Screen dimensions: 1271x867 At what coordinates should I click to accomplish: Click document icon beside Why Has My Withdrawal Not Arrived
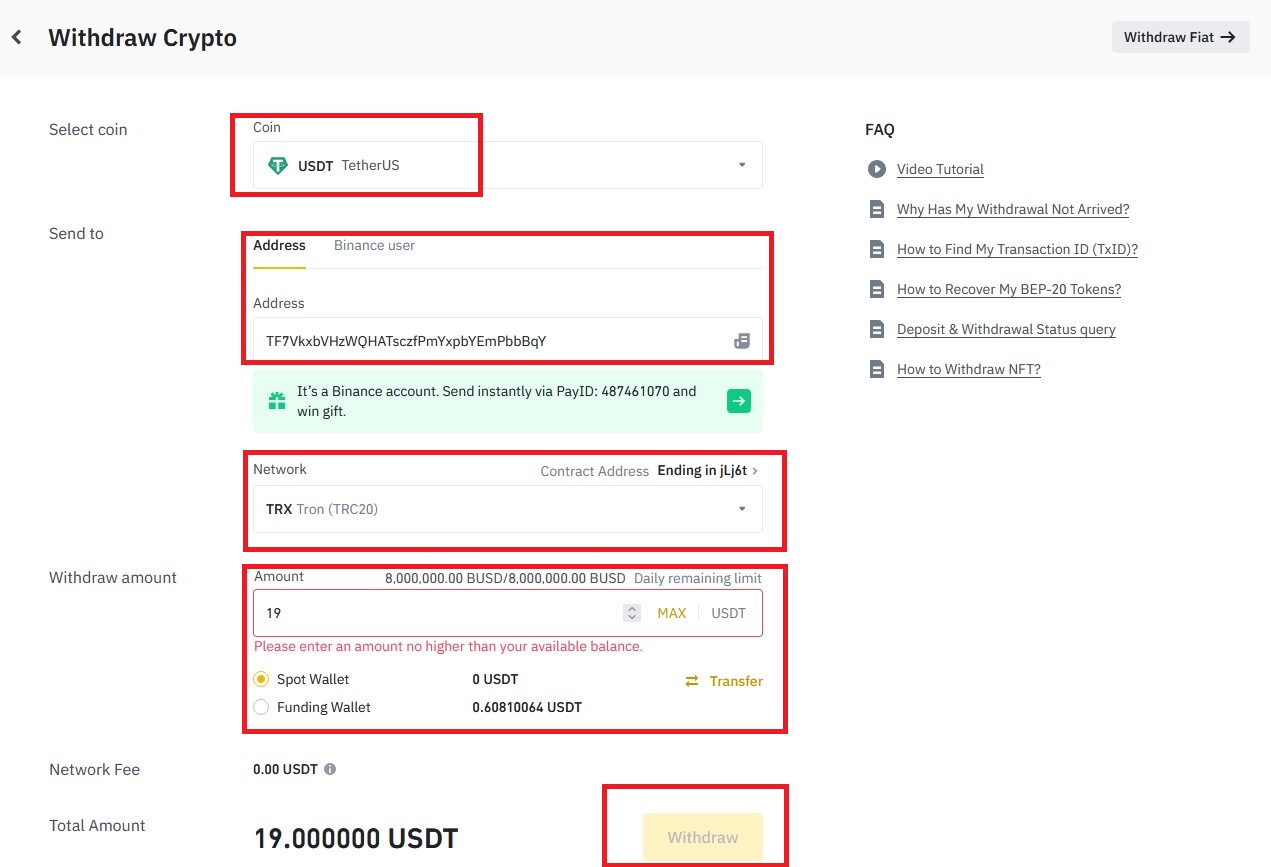click(x=877, y=209)
